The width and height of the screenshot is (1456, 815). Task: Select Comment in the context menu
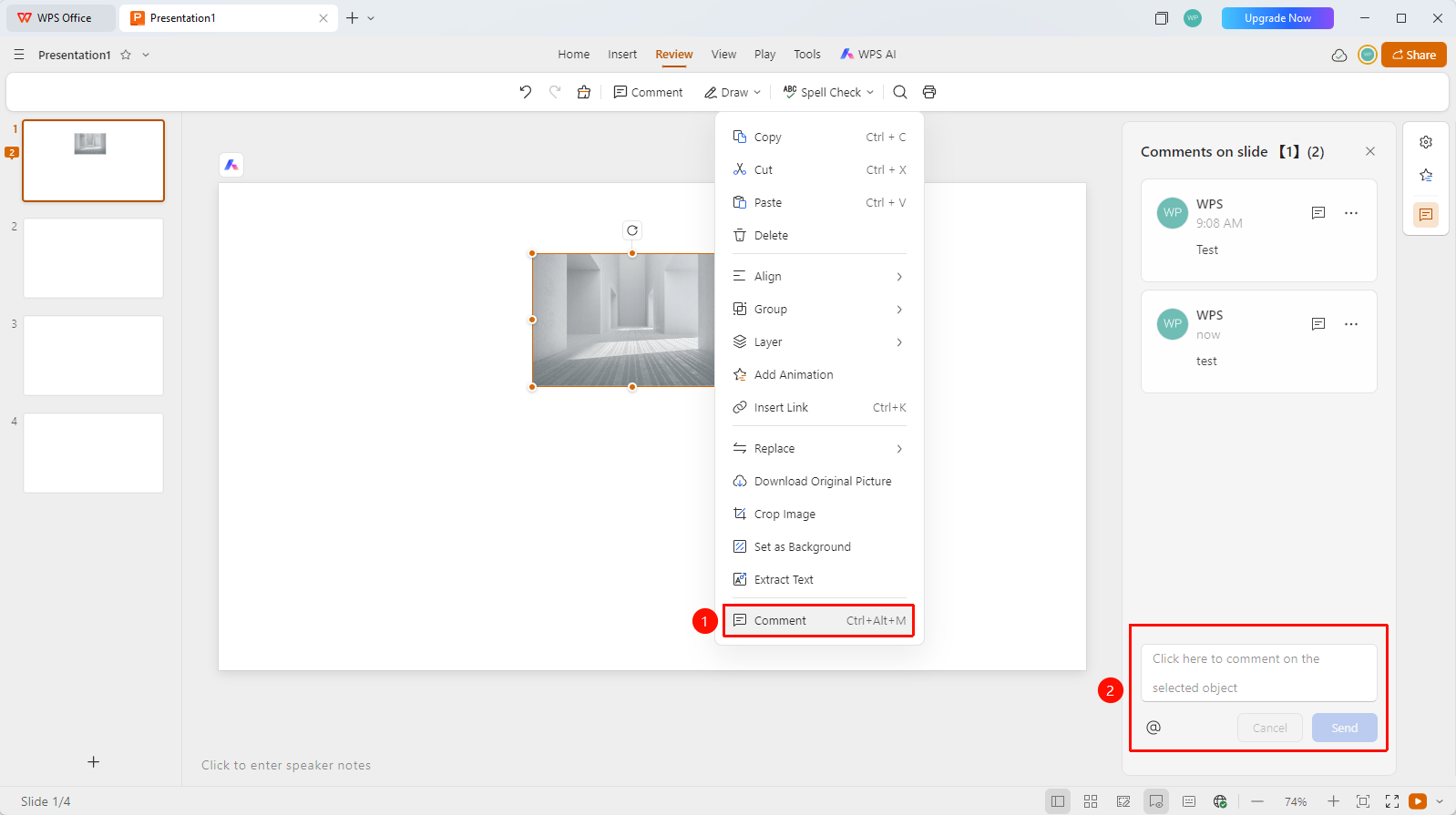click(818, 621)
